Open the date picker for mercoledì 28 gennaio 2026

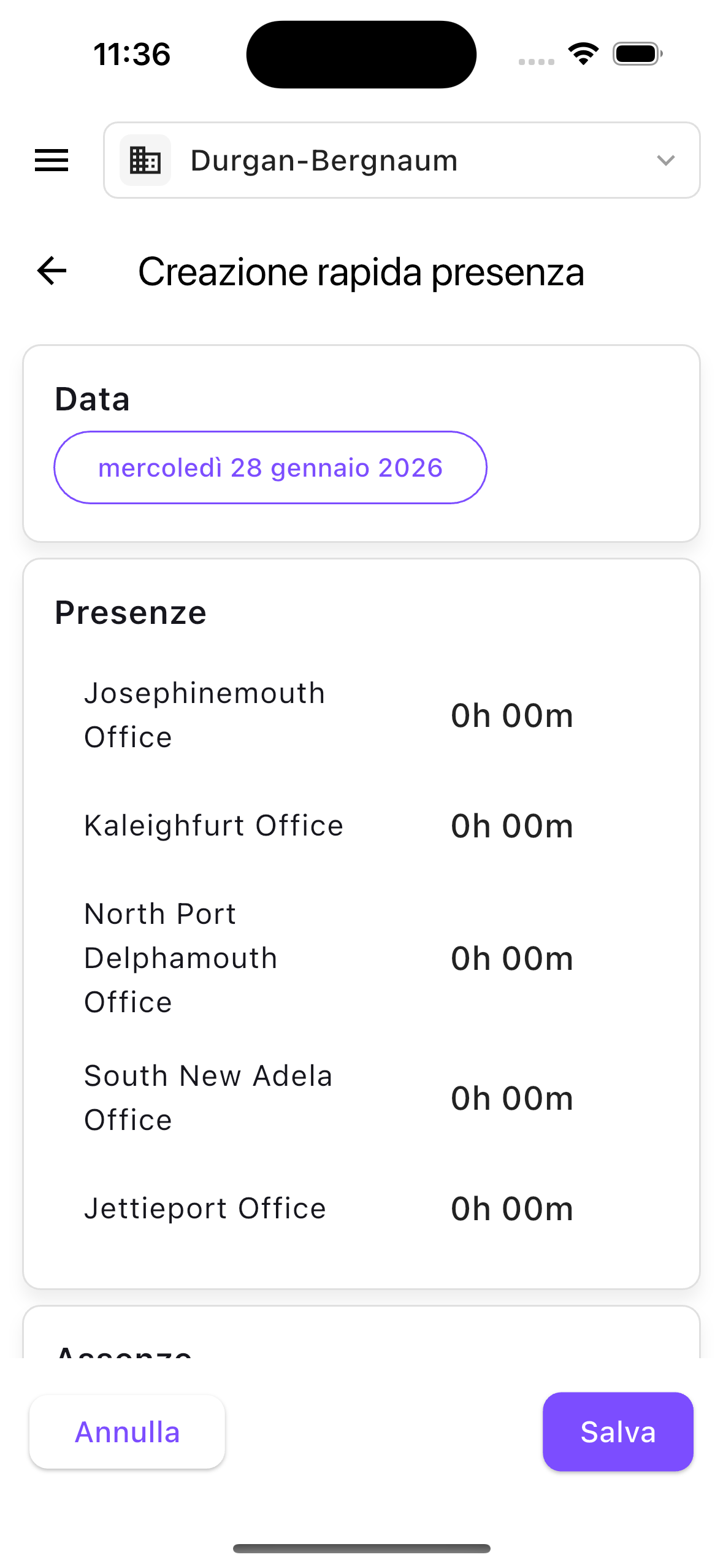click(x=270, y=467)
